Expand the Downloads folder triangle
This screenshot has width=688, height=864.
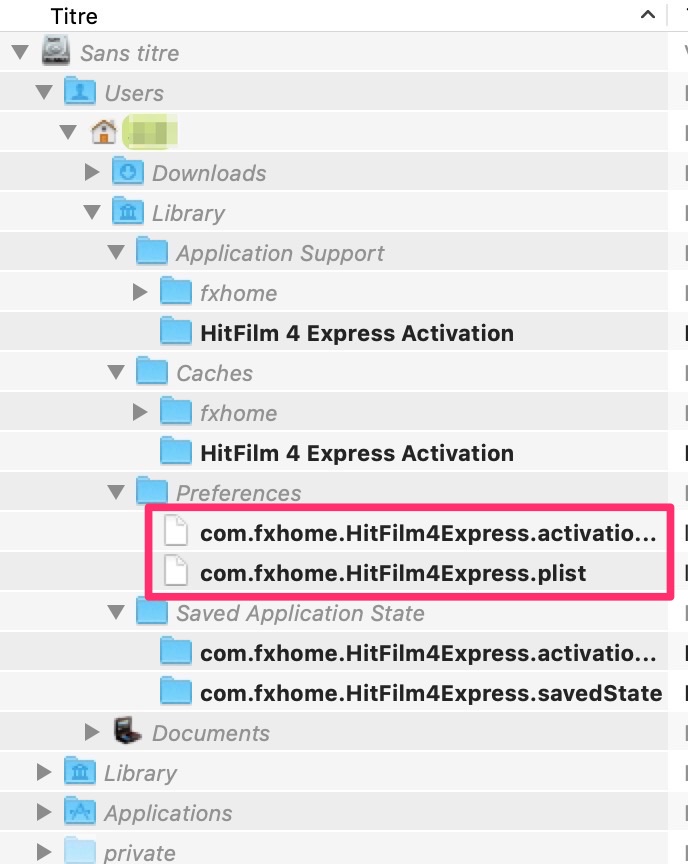click(x=92, y=172)
